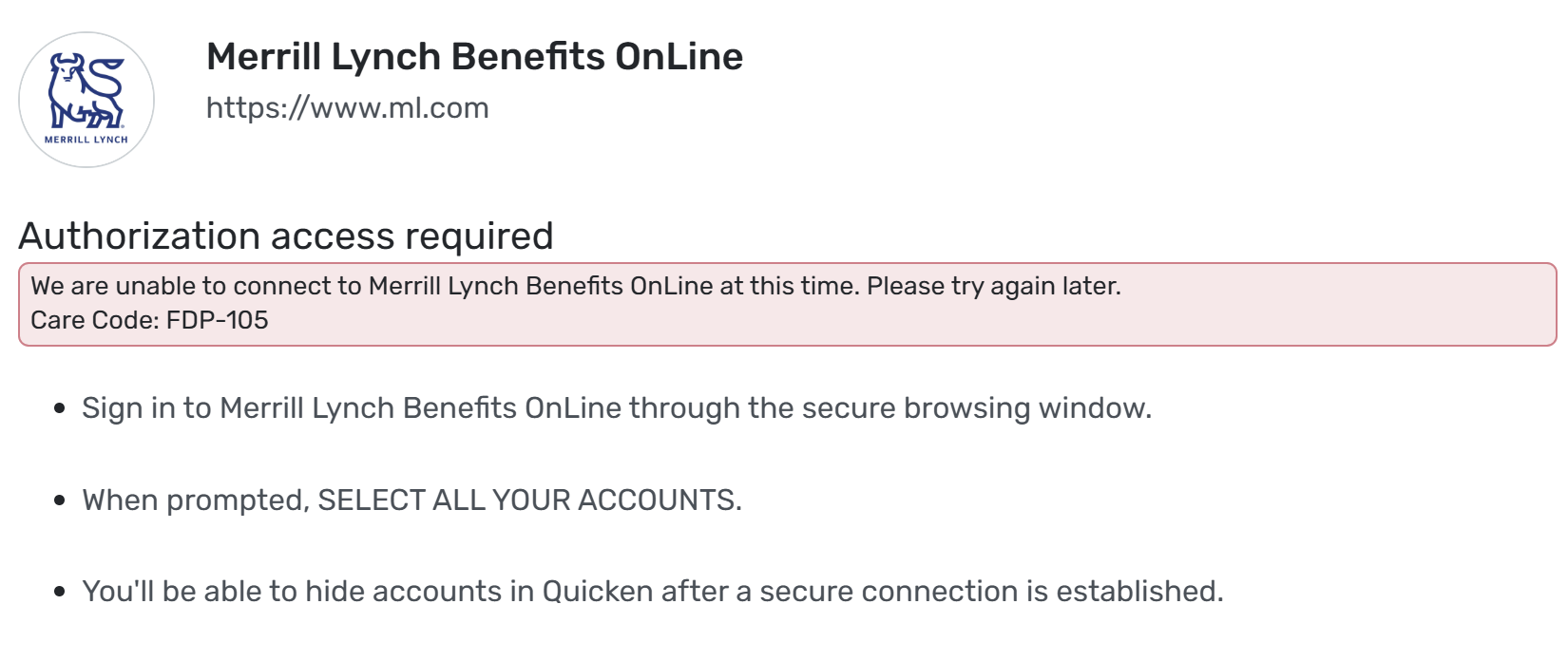Click the SELECT ALL YOUR ACCOUNTS text
Screen dimensions: 1568x661
click(x=529, y=500)
